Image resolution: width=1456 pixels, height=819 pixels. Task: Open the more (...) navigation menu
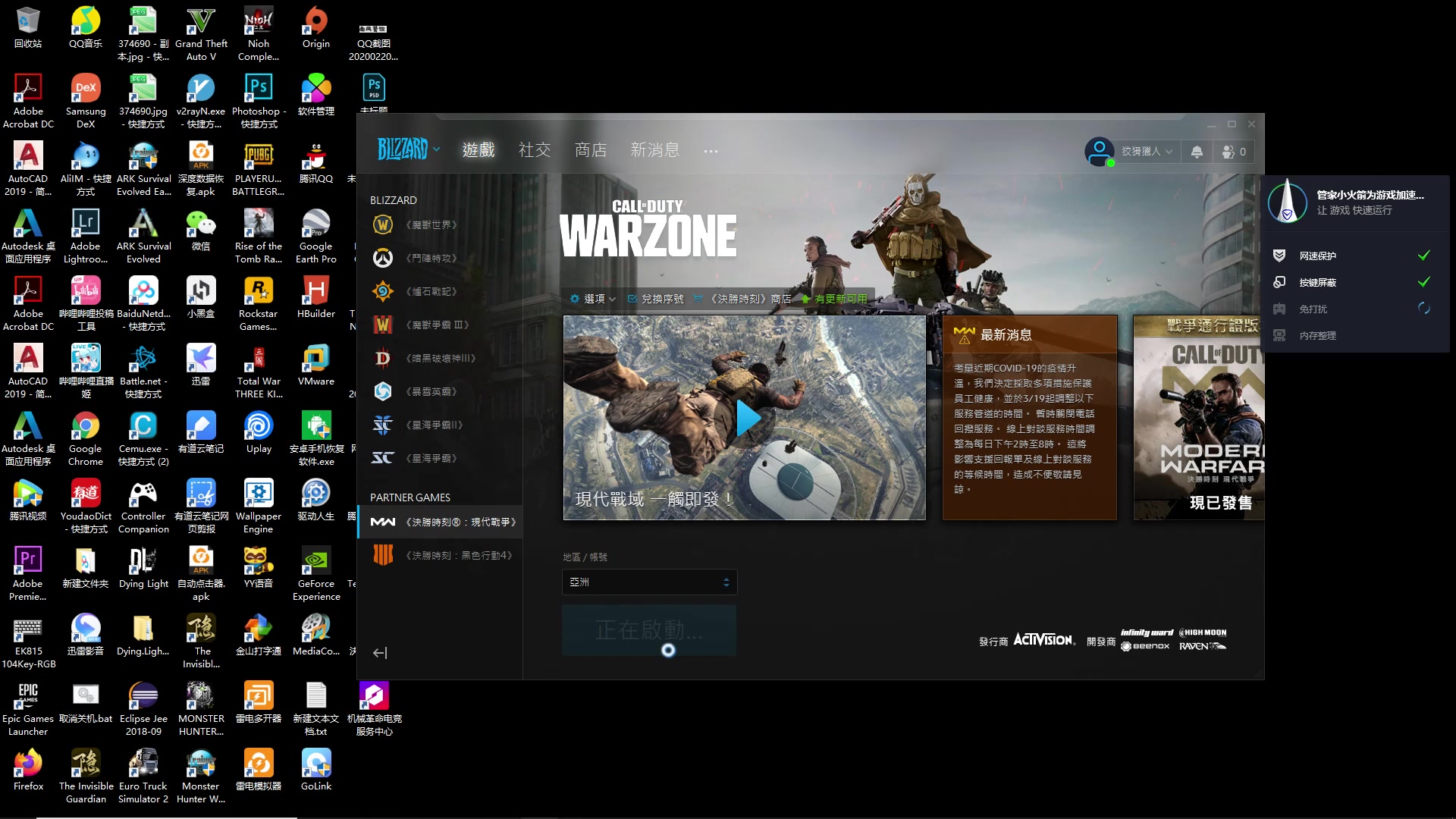(711, 151)
